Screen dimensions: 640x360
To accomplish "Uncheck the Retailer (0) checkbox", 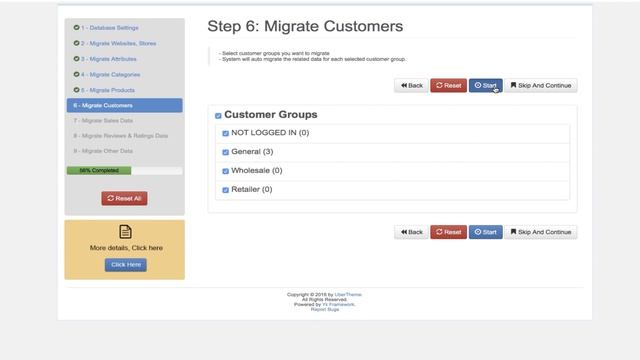I will coord(225,190).
